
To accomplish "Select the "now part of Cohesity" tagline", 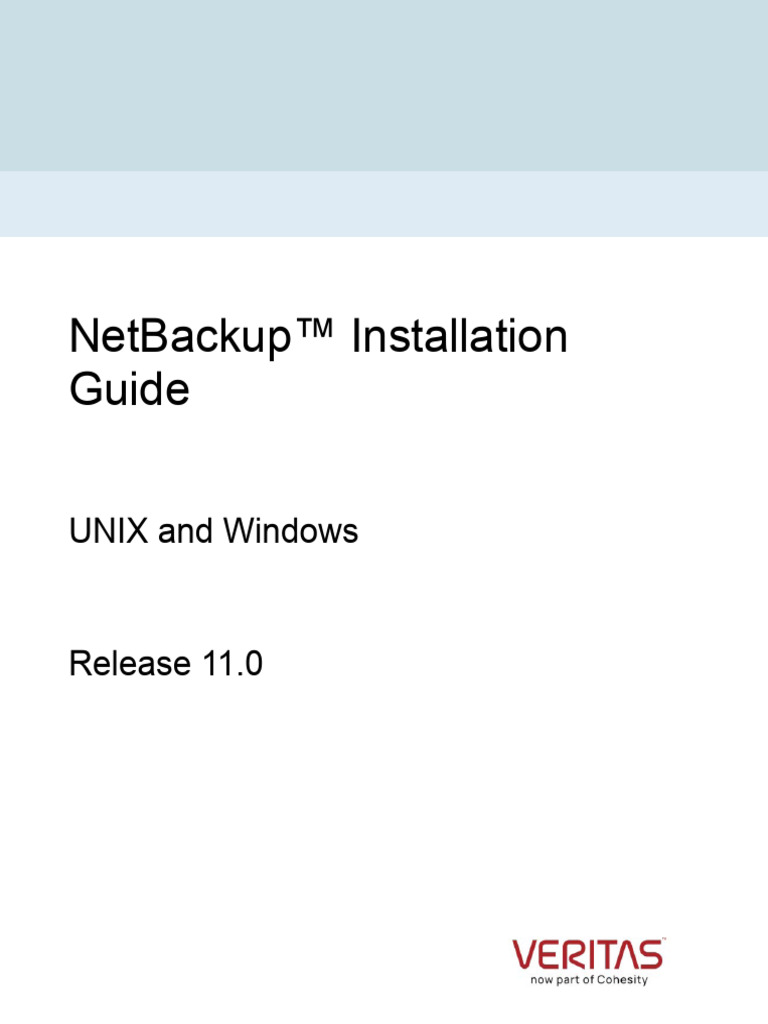I will click(x=588, y=980).
